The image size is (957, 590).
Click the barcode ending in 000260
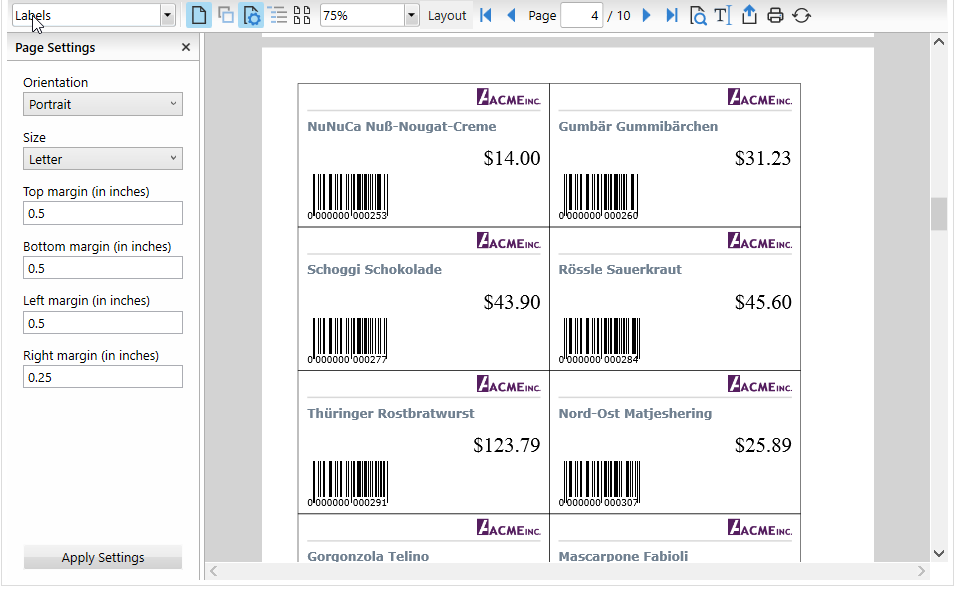tap(599, 196)
